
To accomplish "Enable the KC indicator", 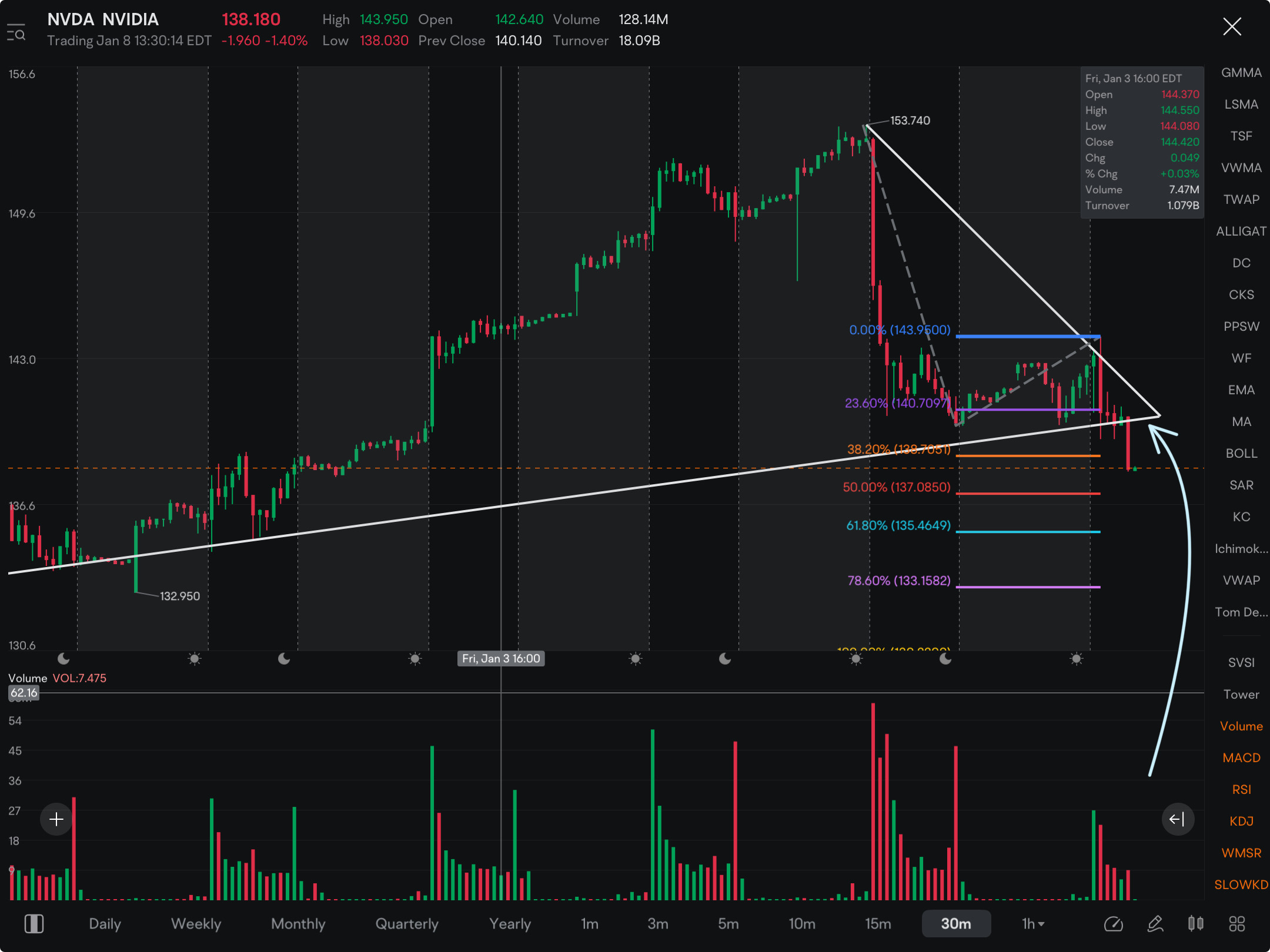I will pyautogui.click(x=1241, y=517).
